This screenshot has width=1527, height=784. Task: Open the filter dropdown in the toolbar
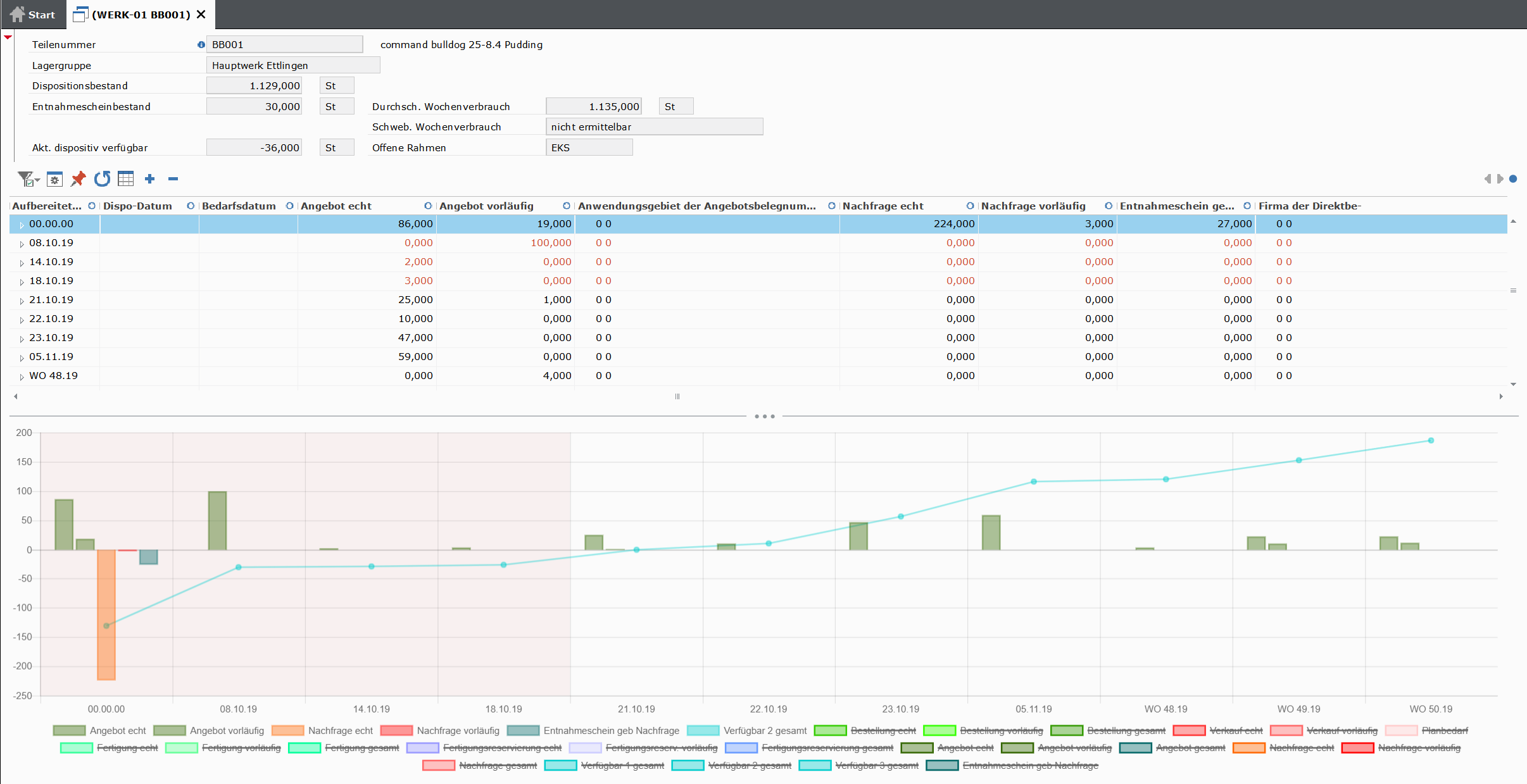(x=28, y=180)
